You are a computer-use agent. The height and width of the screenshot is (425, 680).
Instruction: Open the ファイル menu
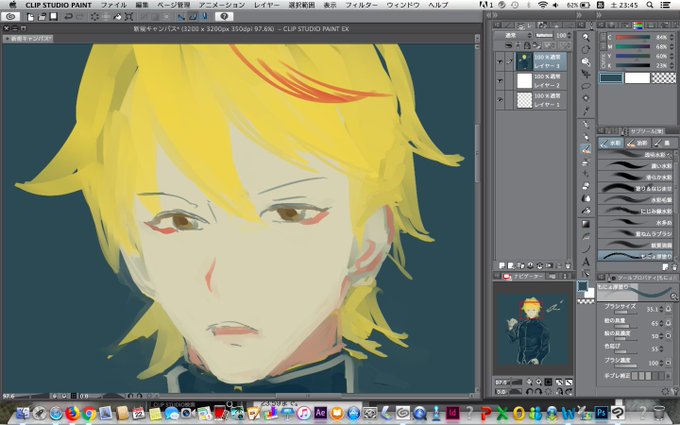point(114,5)
